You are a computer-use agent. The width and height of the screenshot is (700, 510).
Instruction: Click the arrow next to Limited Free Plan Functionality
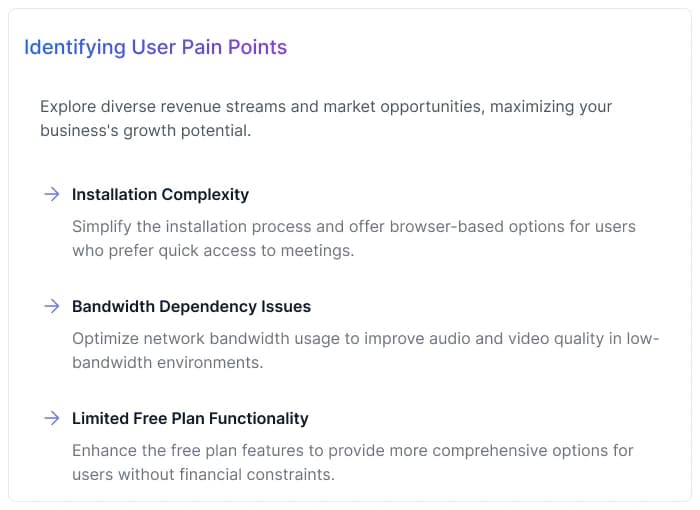pyautogui.click(x=51, y=418)
